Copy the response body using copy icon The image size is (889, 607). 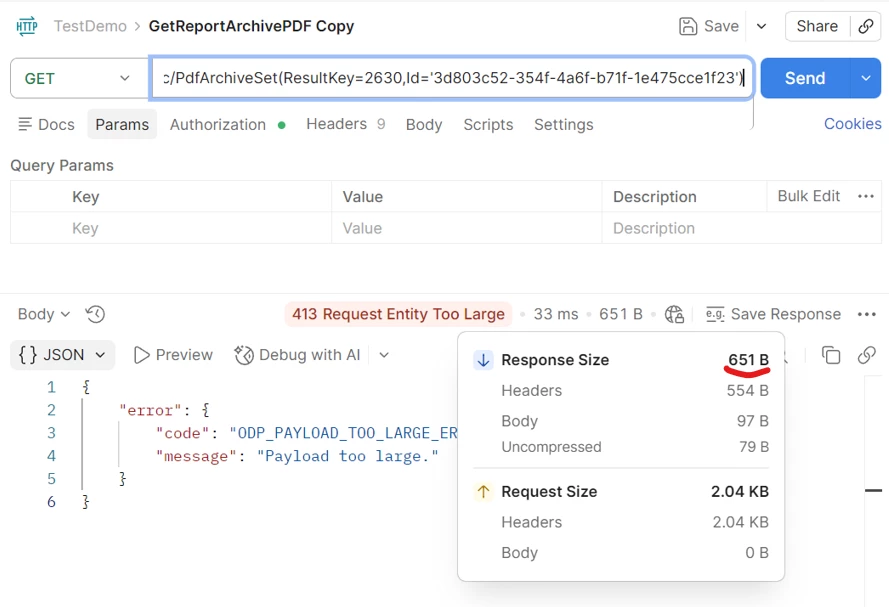coord(831,355)
